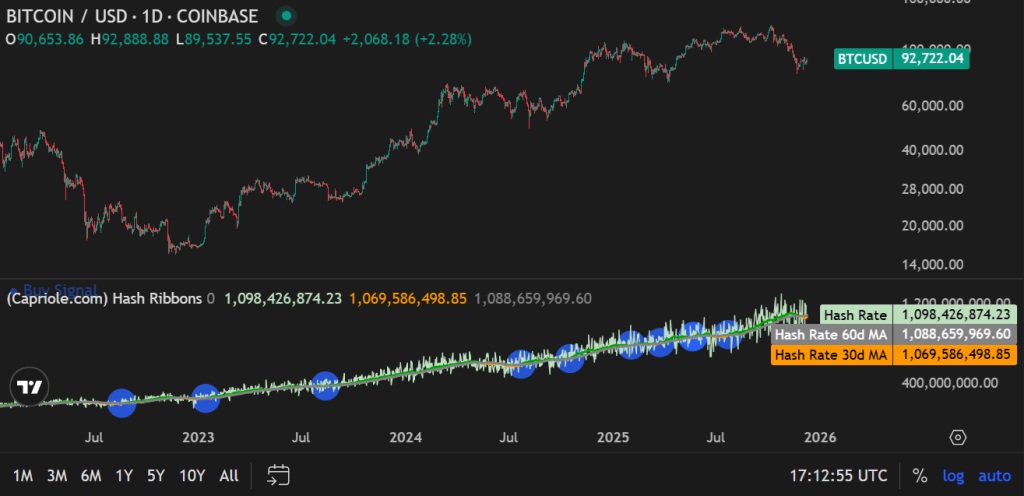Click the first blue buy signal circle
Viewport: 1024px width, 496px height.
[x=121, y=402]
